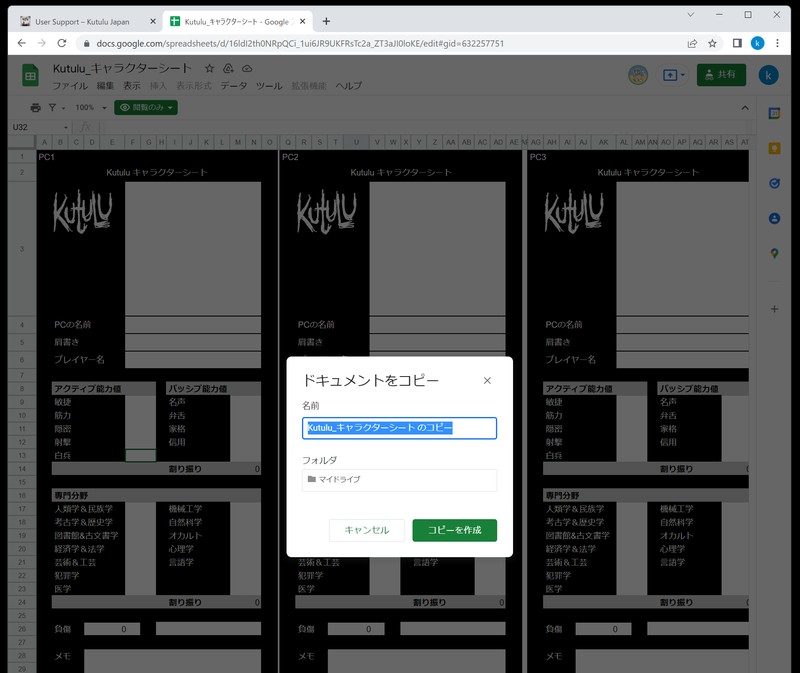This screenshot has height=673, width=800.
Task: Click the copy name input field
Action: click(399, 428)
